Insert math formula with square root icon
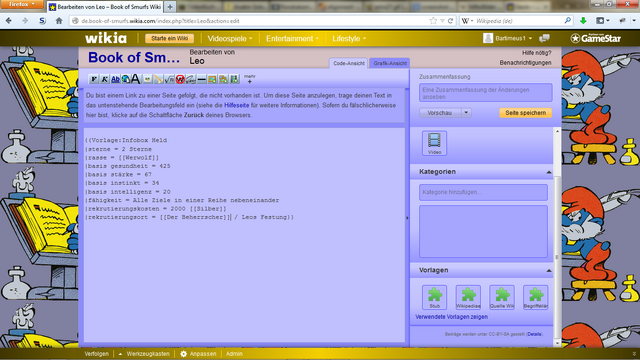 169,79
